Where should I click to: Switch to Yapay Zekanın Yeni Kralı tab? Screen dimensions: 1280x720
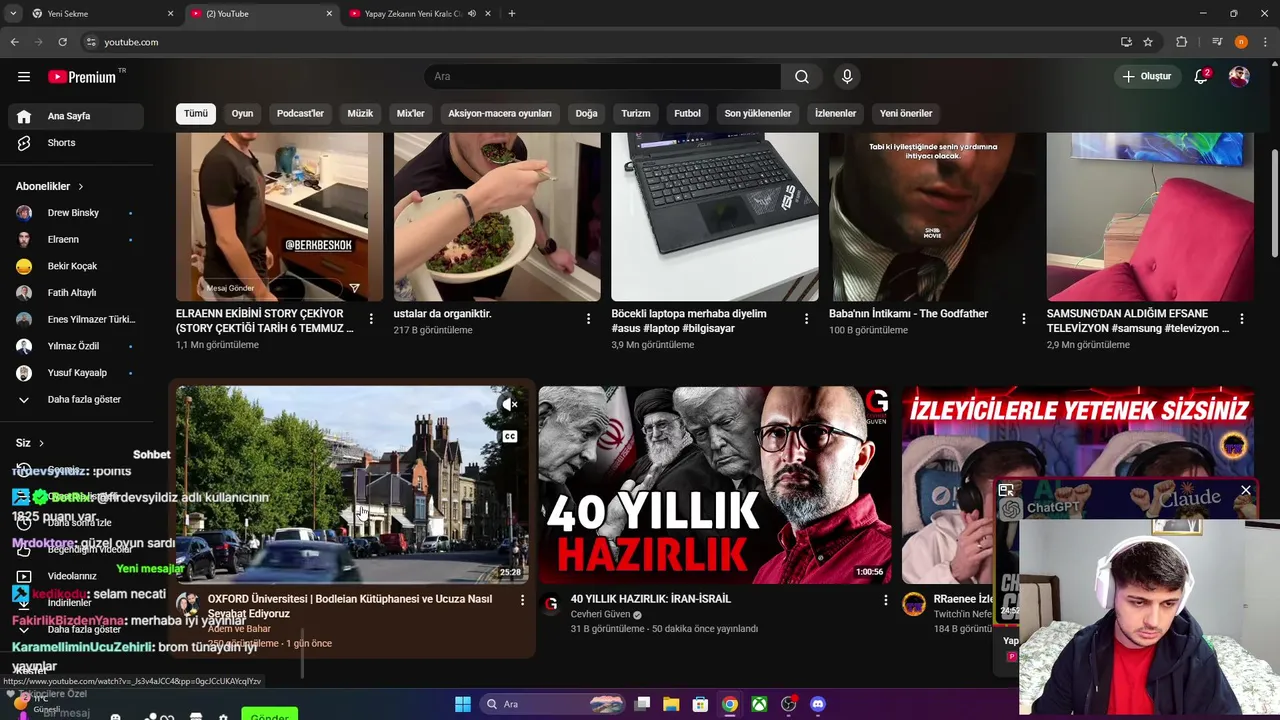tap(418, 14)
